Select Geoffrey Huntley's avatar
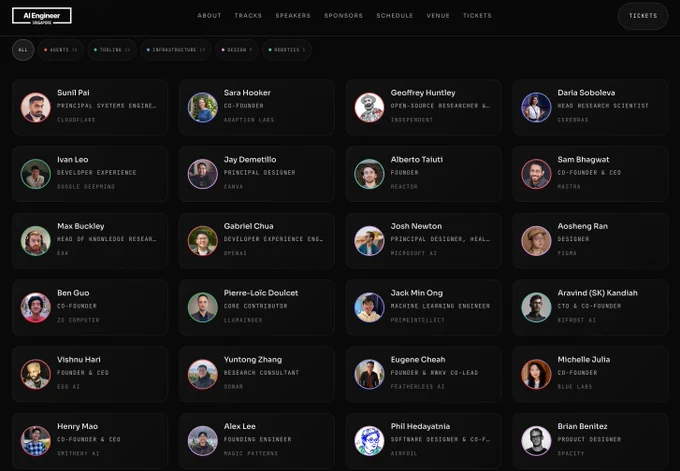Image resolution: width=680 pixels, height=471 pixels. pyautogui.click(x=369, y=107)
